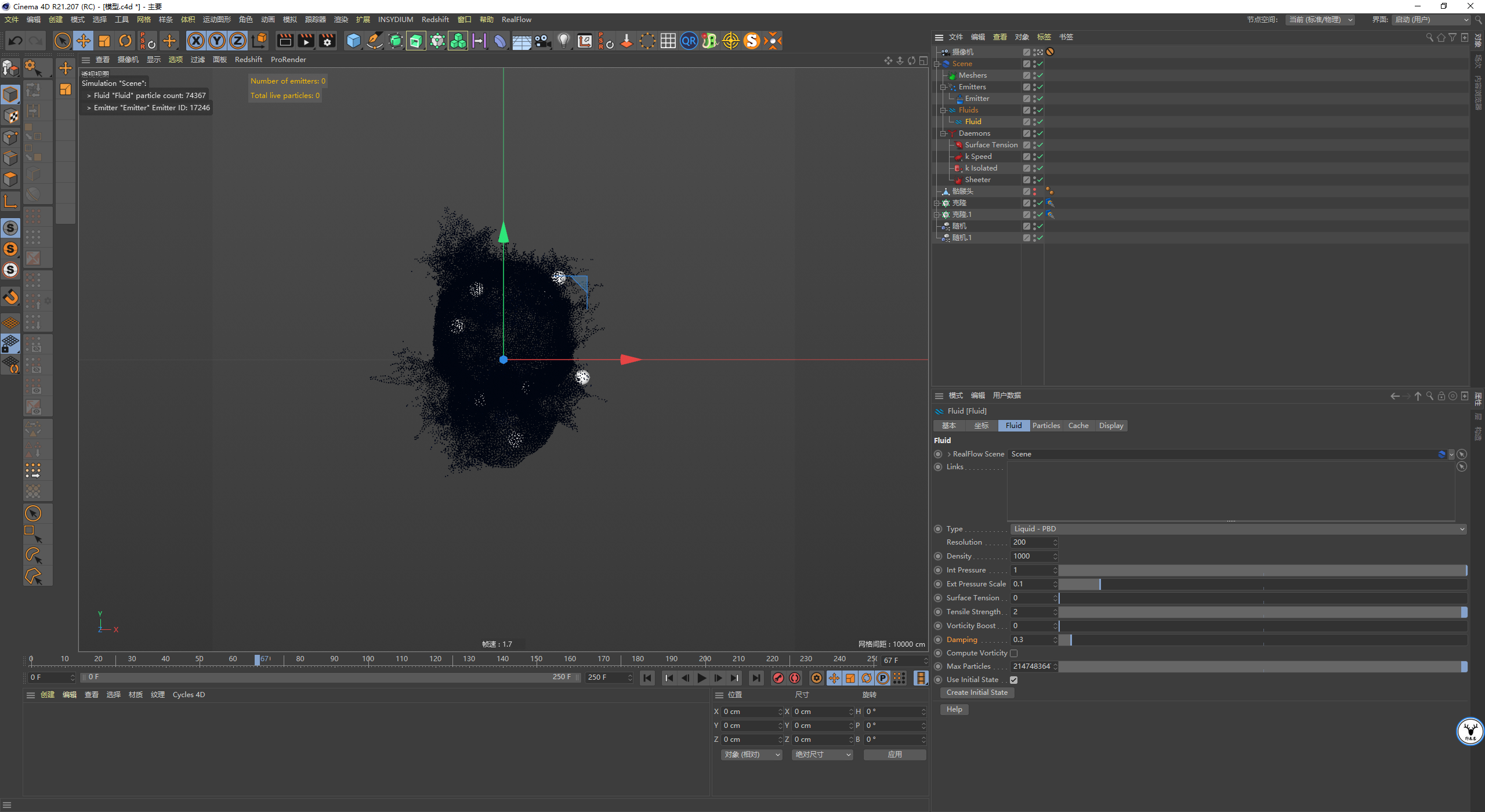Collapse the Daemons tree group

[x=943, y=133]
